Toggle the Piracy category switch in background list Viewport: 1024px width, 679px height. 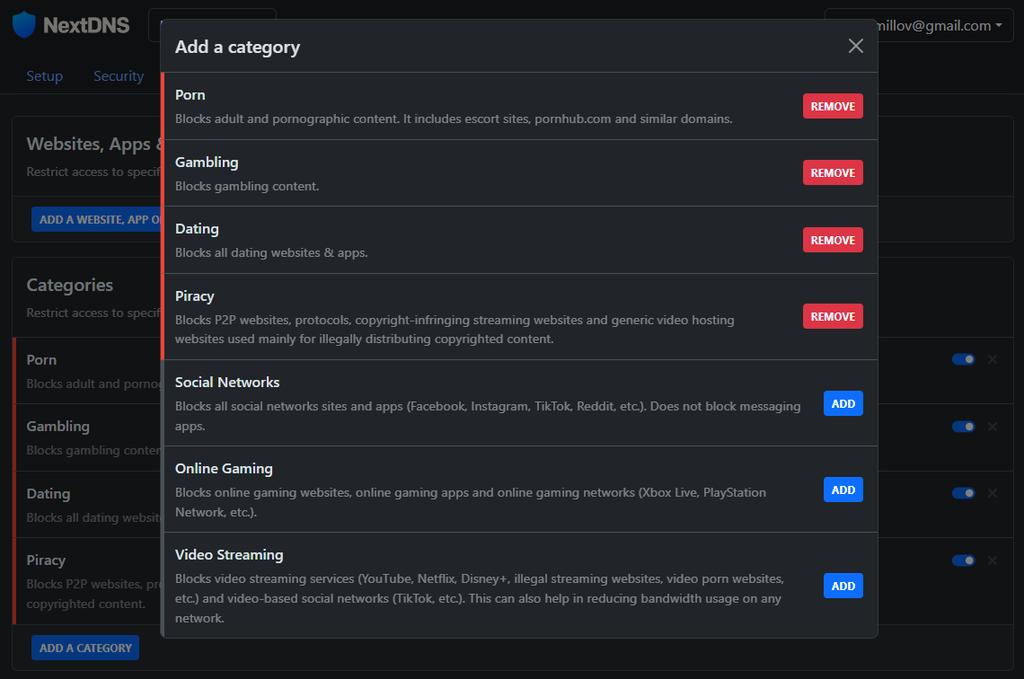[963, 560]
